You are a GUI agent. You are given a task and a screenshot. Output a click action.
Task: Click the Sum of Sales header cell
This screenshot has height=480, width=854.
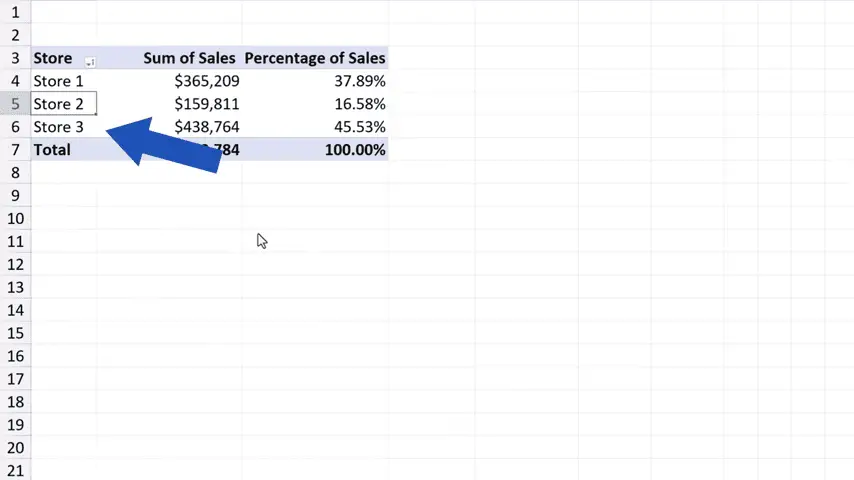tap(189, 58)
